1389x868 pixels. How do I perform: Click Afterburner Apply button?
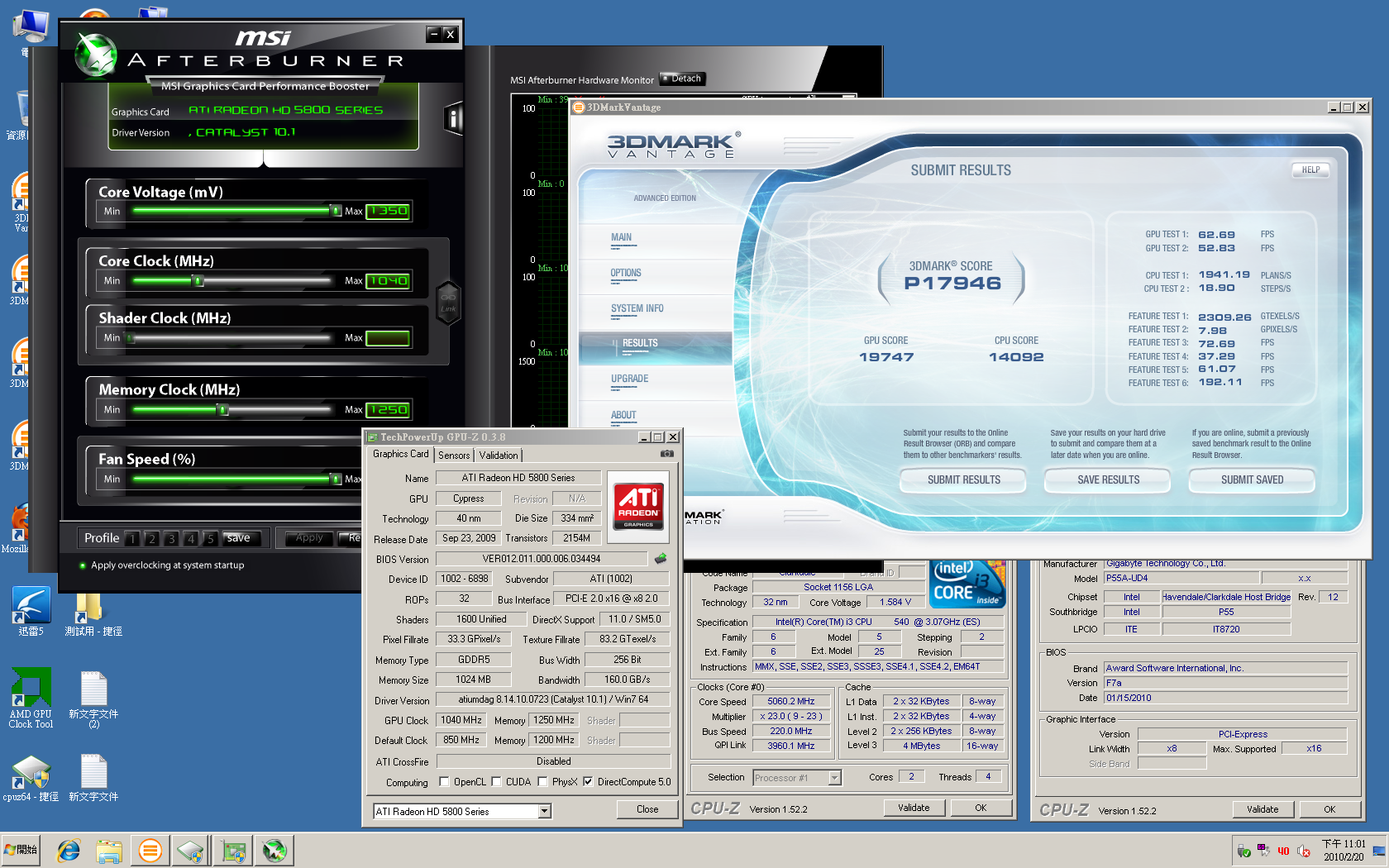coord(309,538)
